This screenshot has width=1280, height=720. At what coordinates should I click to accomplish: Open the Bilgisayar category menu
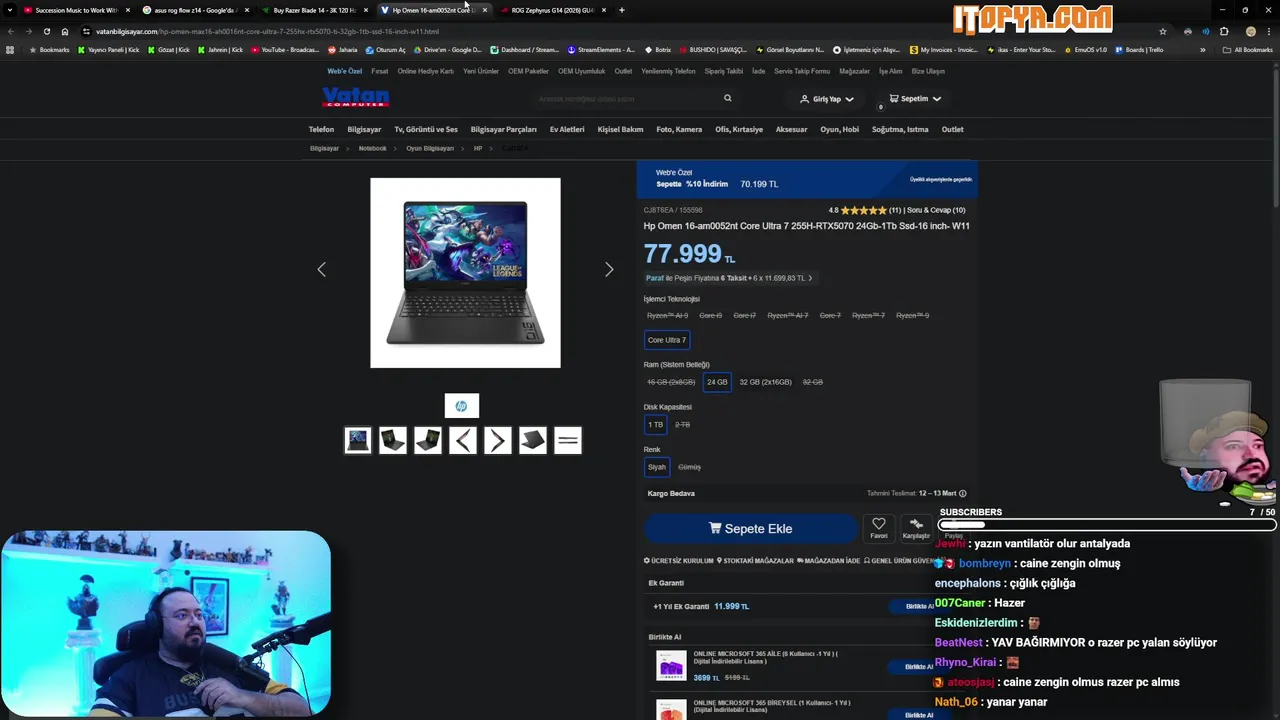pos(364,129)
